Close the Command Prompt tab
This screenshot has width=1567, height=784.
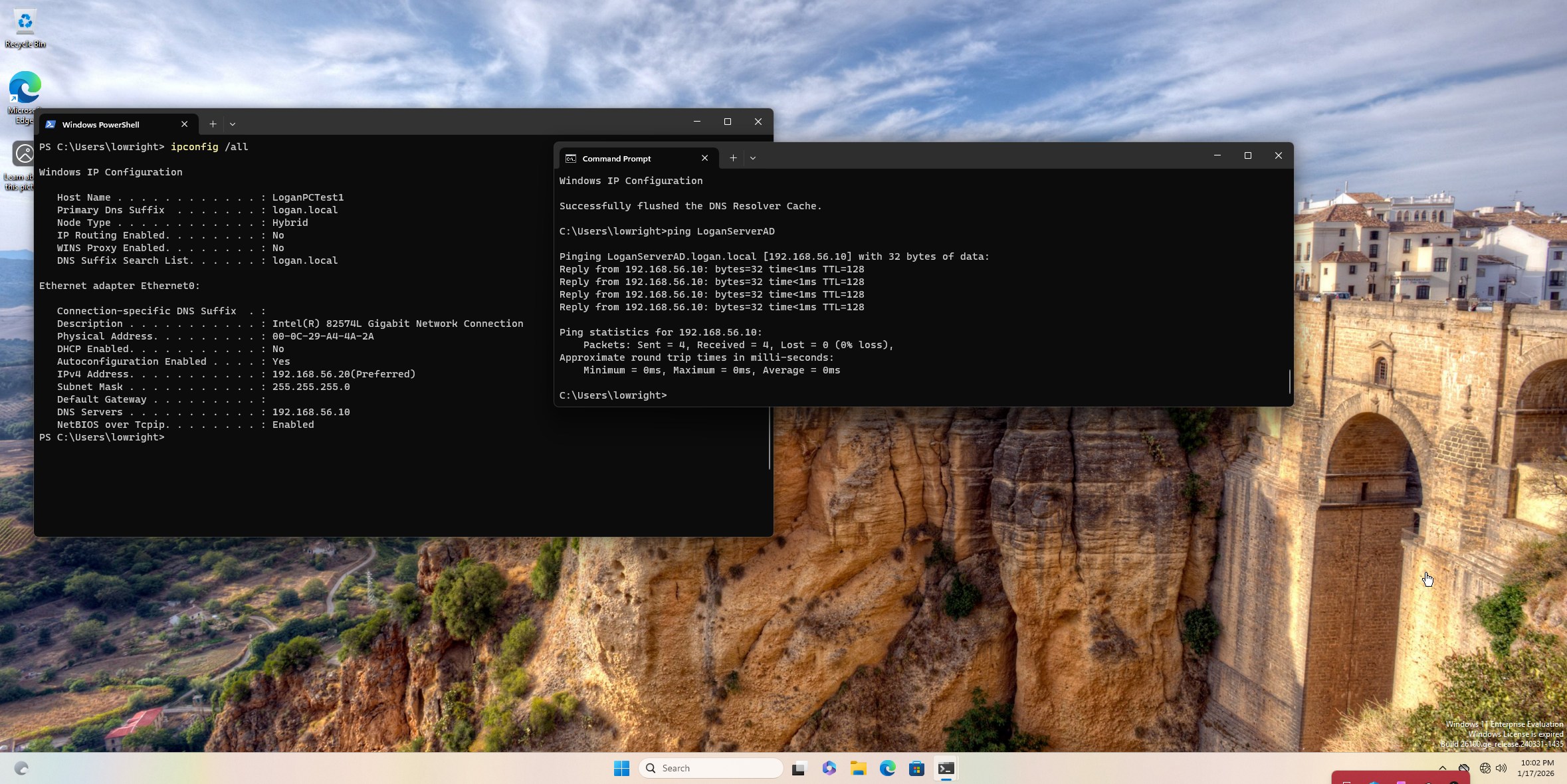pyautogui.click(x=704, y=158)
